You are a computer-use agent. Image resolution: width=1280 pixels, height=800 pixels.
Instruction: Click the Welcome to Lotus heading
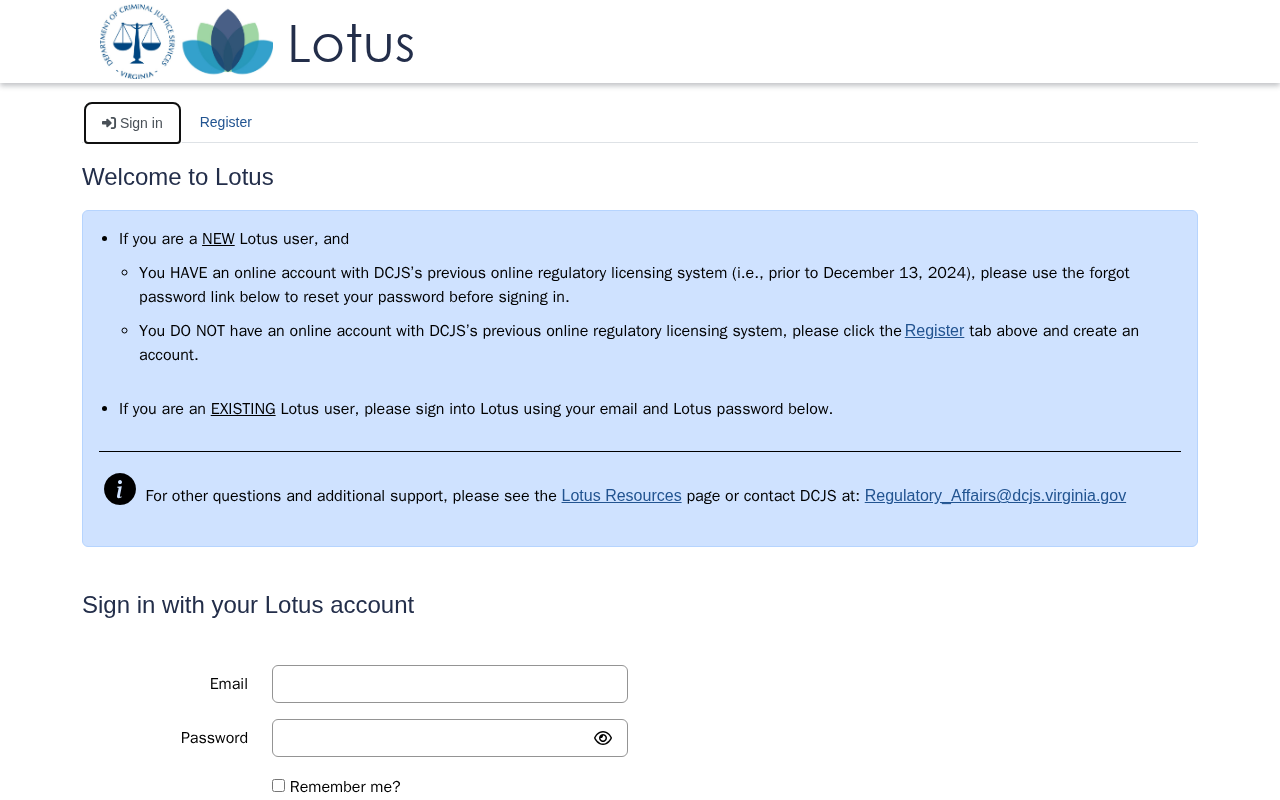[x=178, y=177]
